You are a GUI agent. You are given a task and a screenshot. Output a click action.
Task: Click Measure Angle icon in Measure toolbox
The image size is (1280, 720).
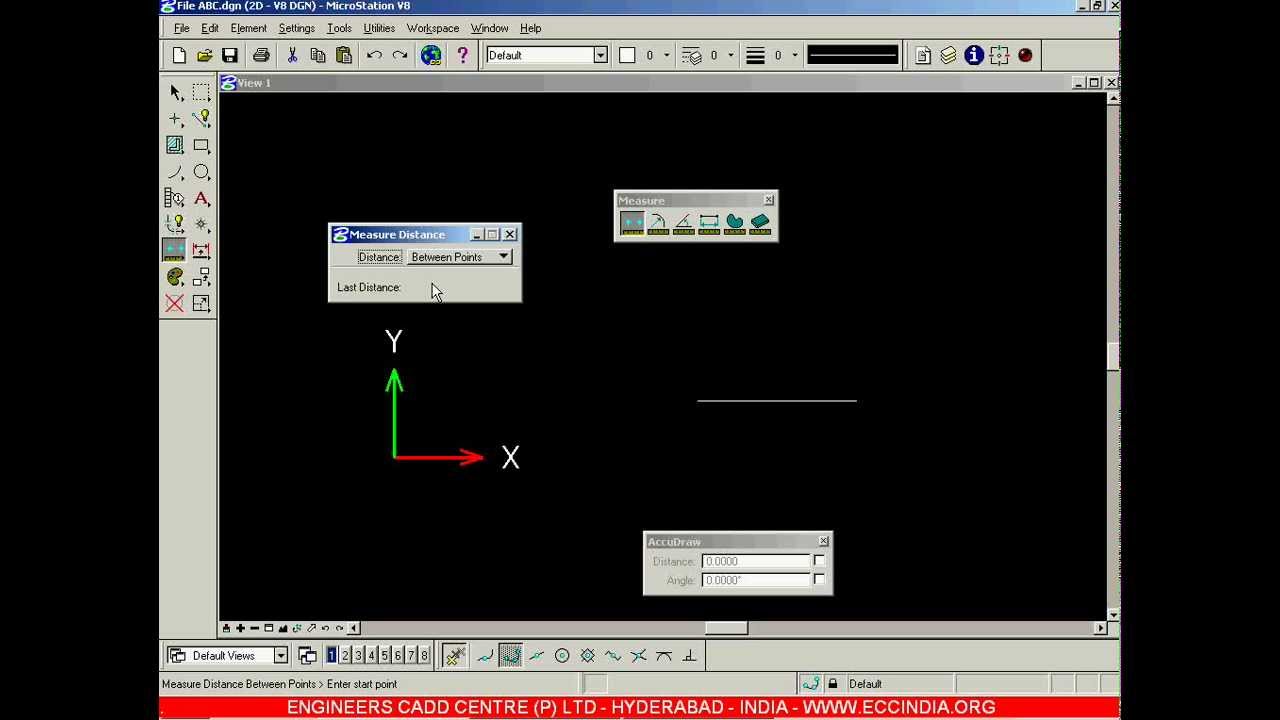click(684, 224)
